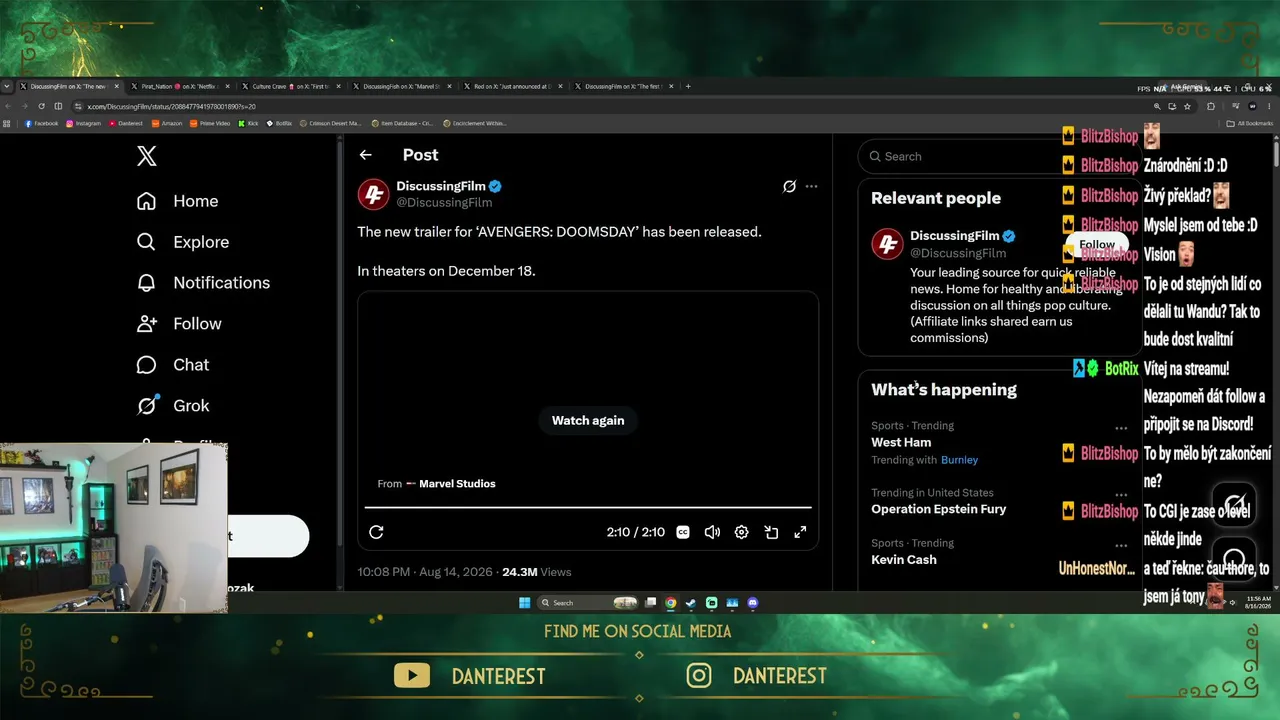This screenshot has width=1280, height=720.
Task: Toggle closed captions on the video
Action: coord(683,532)
